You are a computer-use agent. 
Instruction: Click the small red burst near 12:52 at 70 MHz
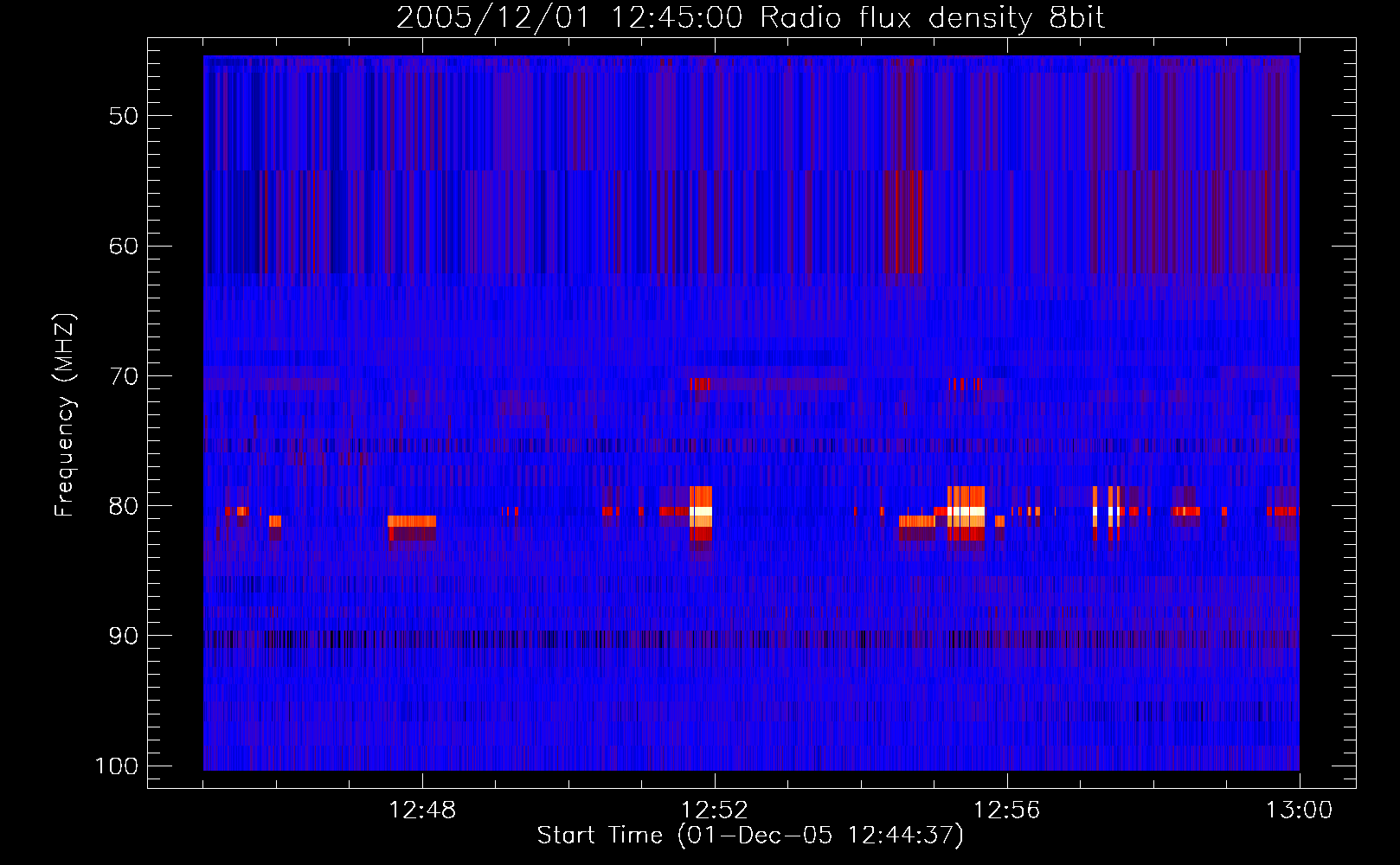coord(700,384)
